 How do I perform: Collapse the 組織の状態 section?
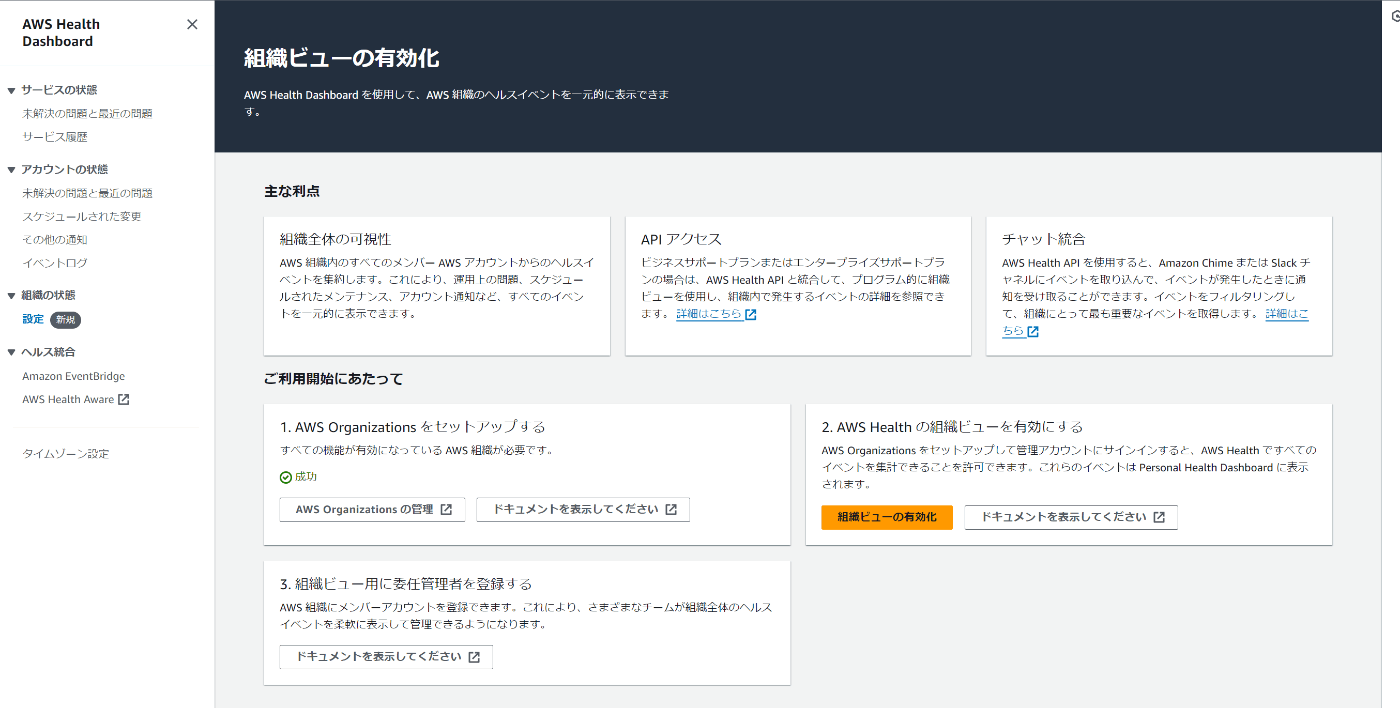pos(12,296)
